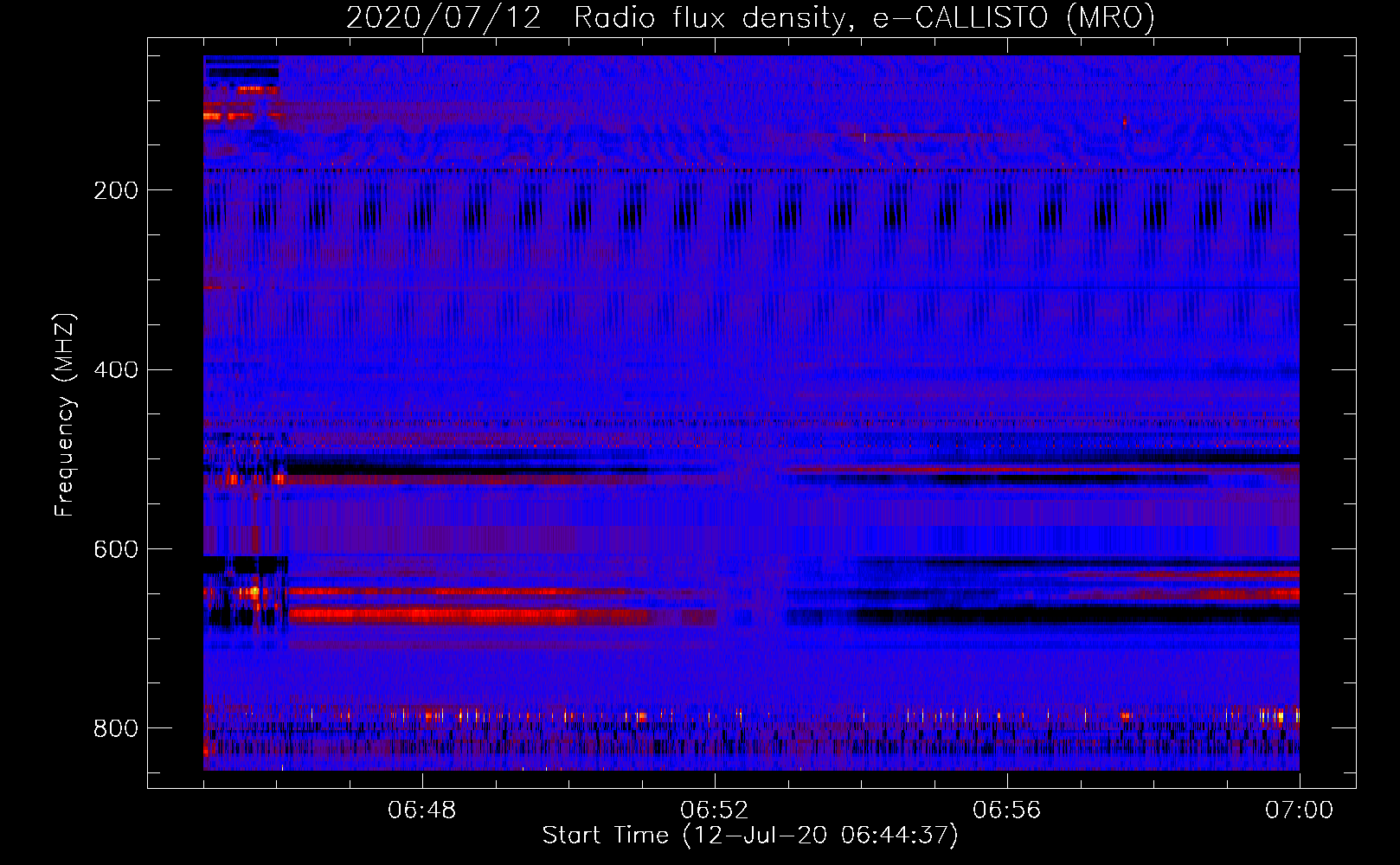Click the 06:56 time tick label
The height and width of the screenshot is (865, 1400).
[x=1006, y=811]
